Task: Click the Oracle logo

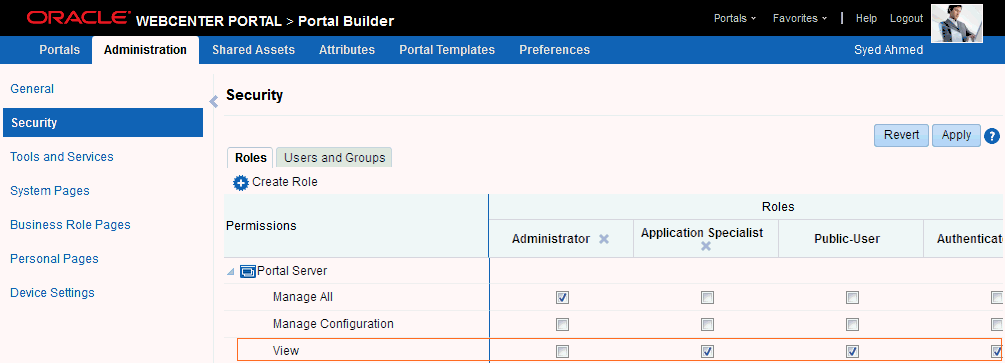Action: pos(79,17)
